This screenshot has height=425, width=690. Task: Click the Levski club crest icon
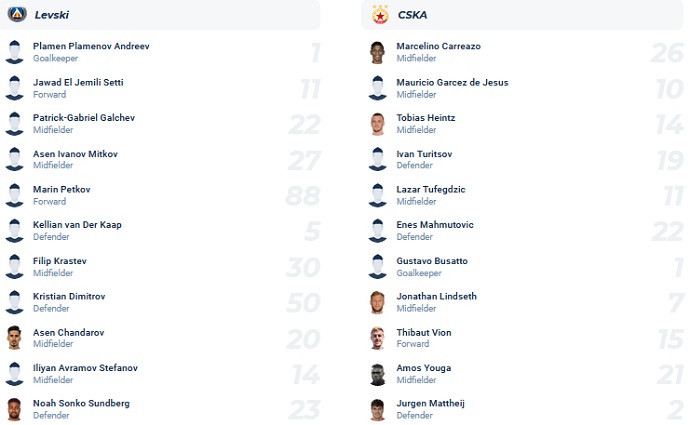click(17, 14)
